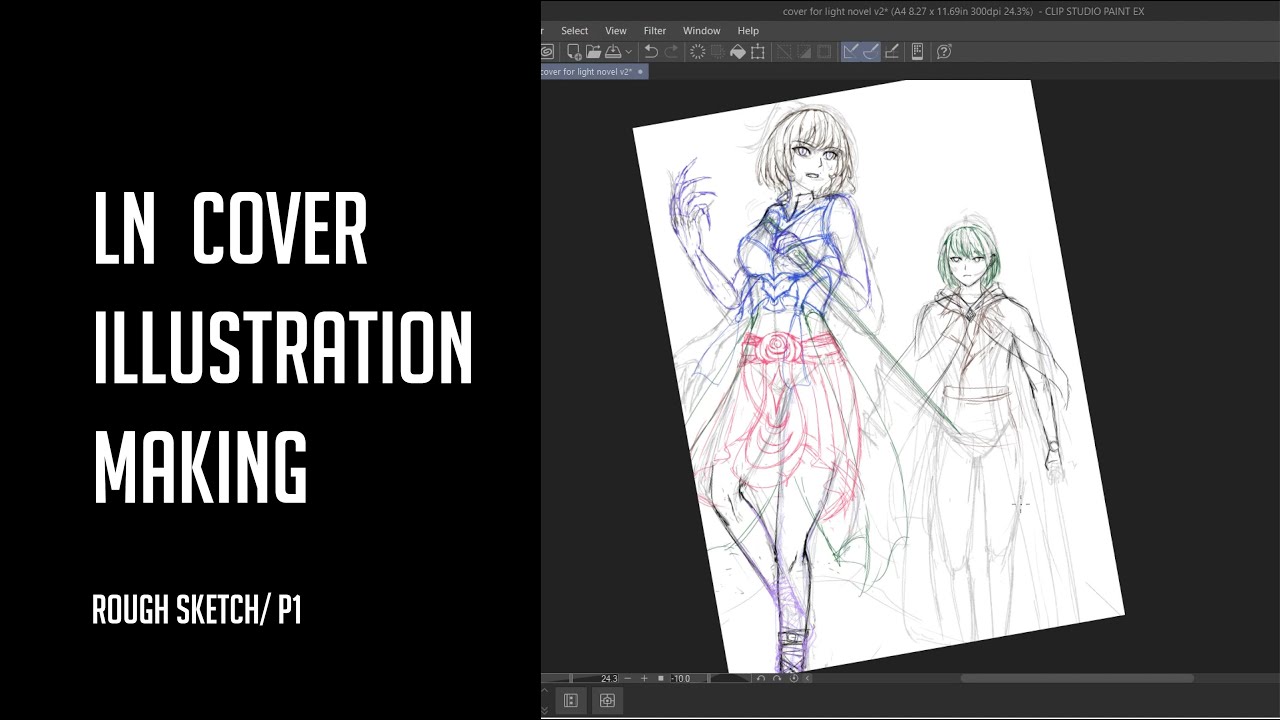Click the New document icon
The image size is (1280, 720).
point(574,52)
